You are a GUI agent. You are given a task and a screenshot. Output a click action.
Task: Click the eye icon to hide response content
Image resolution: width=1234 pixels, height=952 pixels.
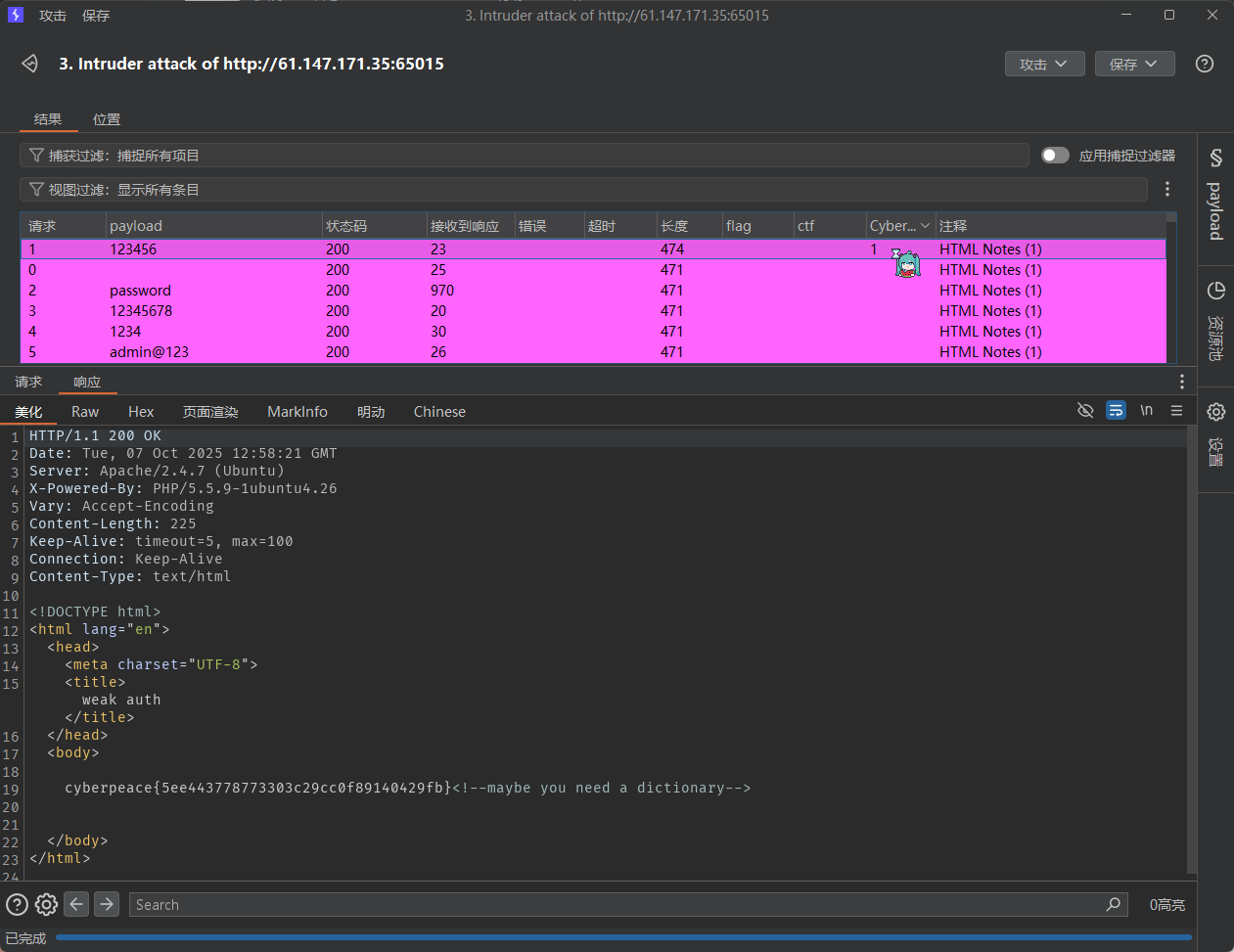[x=1085, y=411]
